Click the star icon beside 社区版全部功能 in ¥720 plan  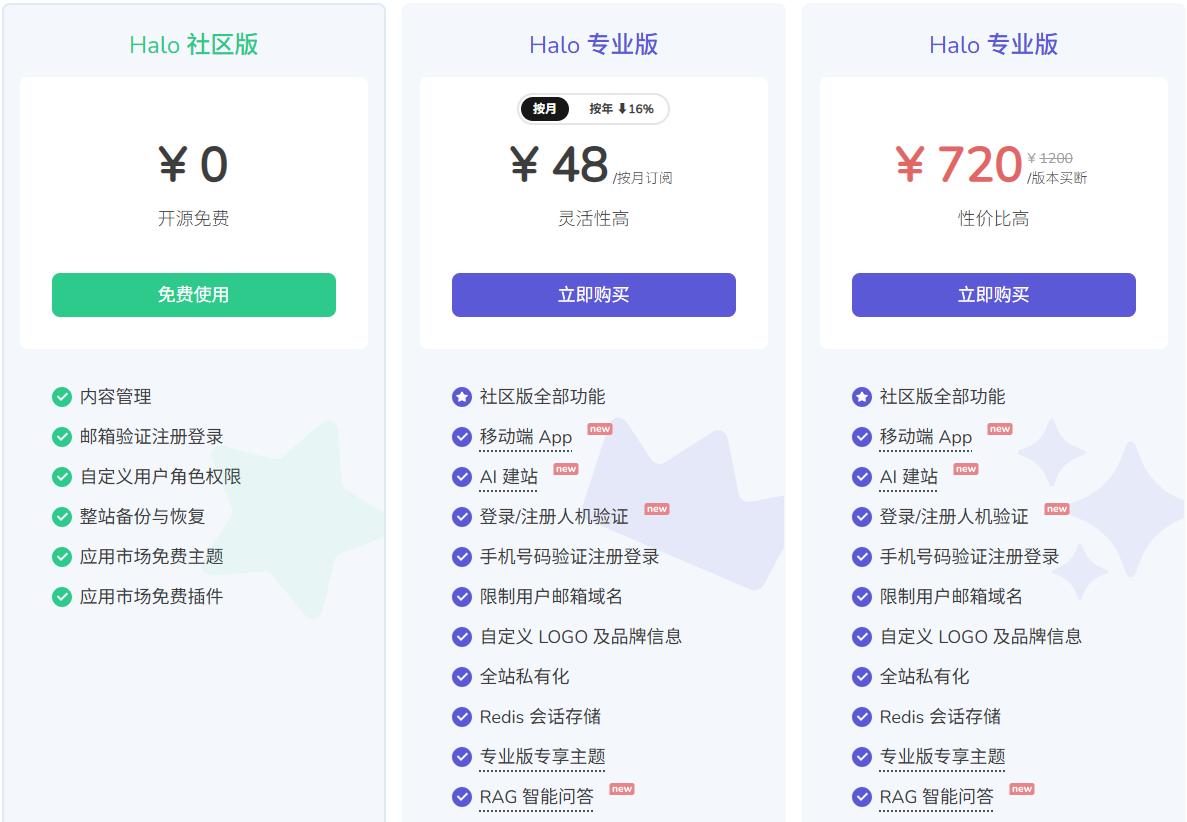click(x=861, y=397)
